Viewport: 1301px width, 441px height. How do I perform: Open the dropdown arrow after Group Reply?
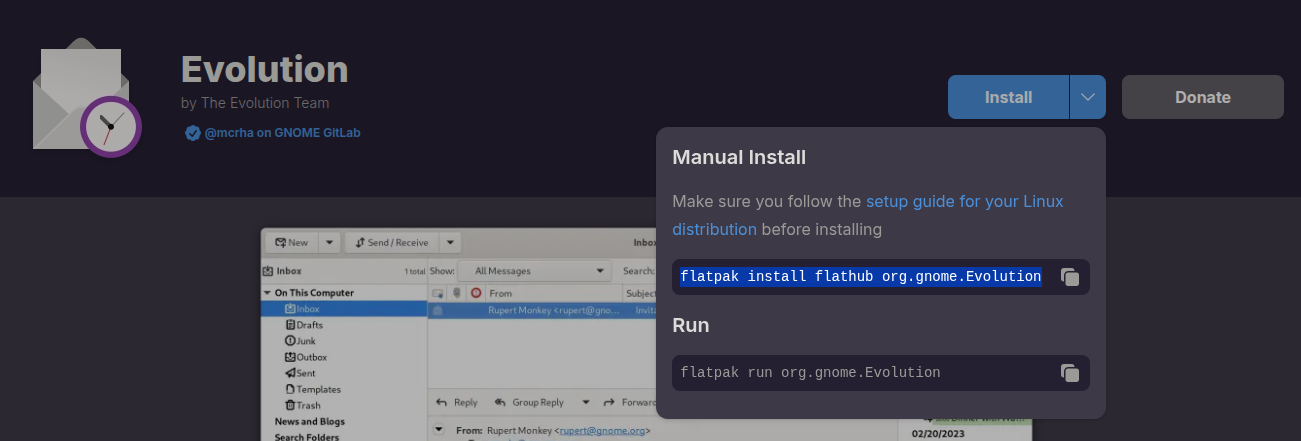click(x=586, y=402)
